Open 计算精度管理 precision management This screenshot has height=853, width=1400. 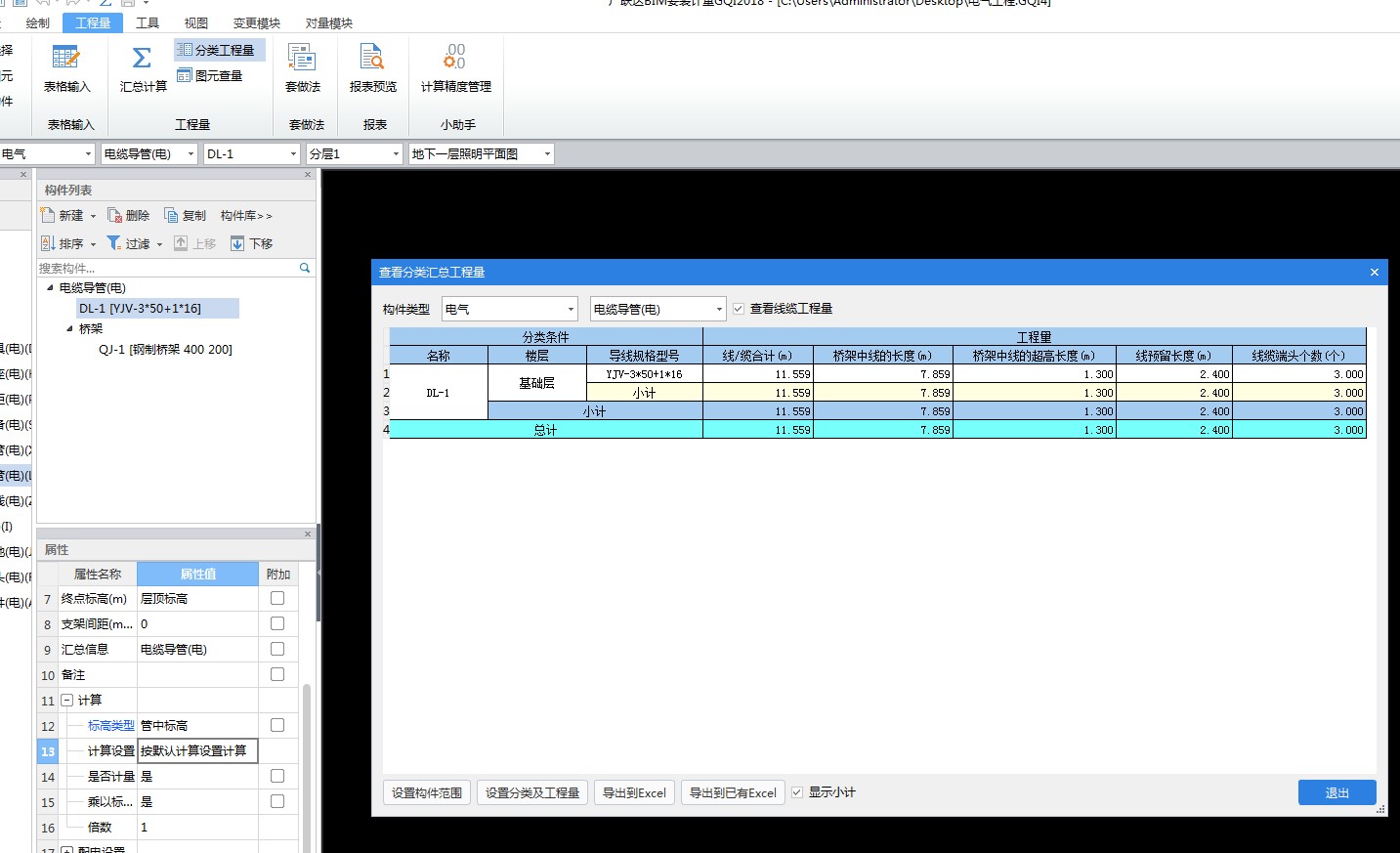click(455, 69)
